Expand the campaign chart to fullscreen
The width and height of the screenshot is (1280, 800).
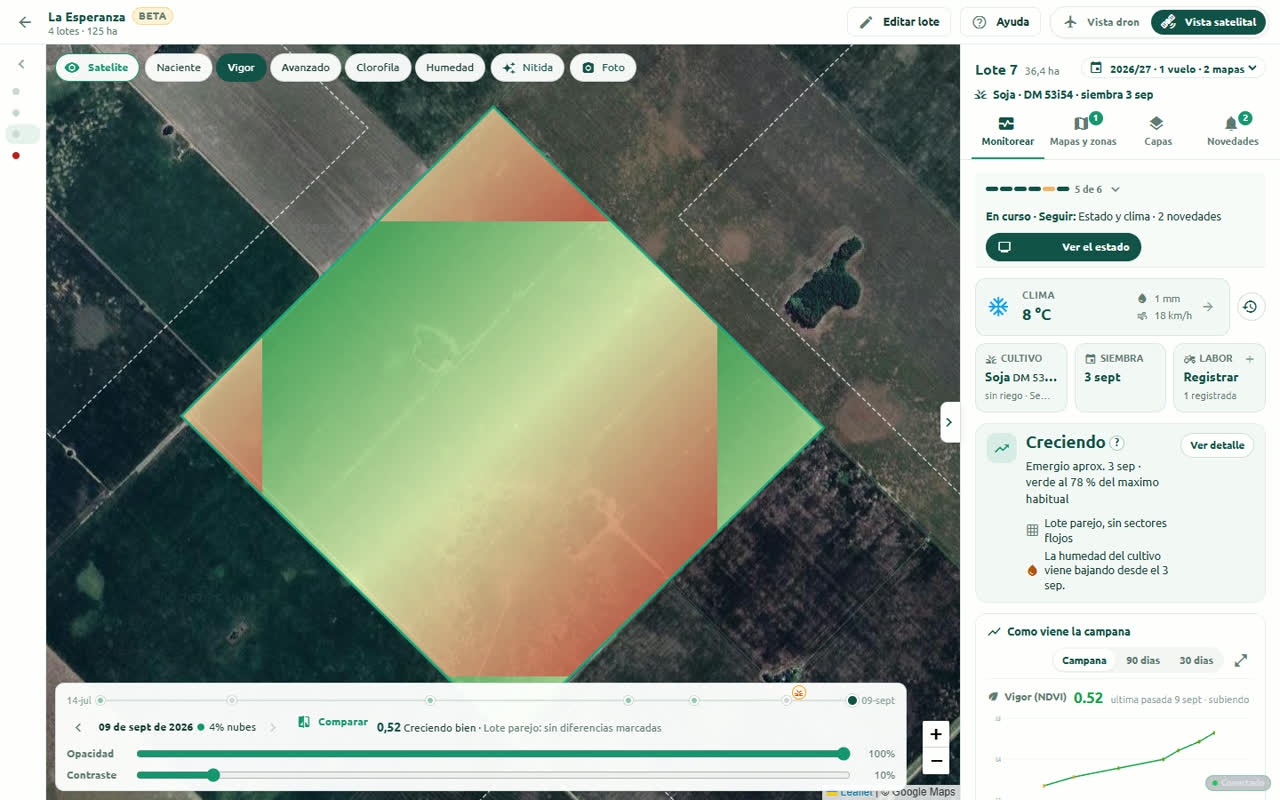coord(1241,660)
